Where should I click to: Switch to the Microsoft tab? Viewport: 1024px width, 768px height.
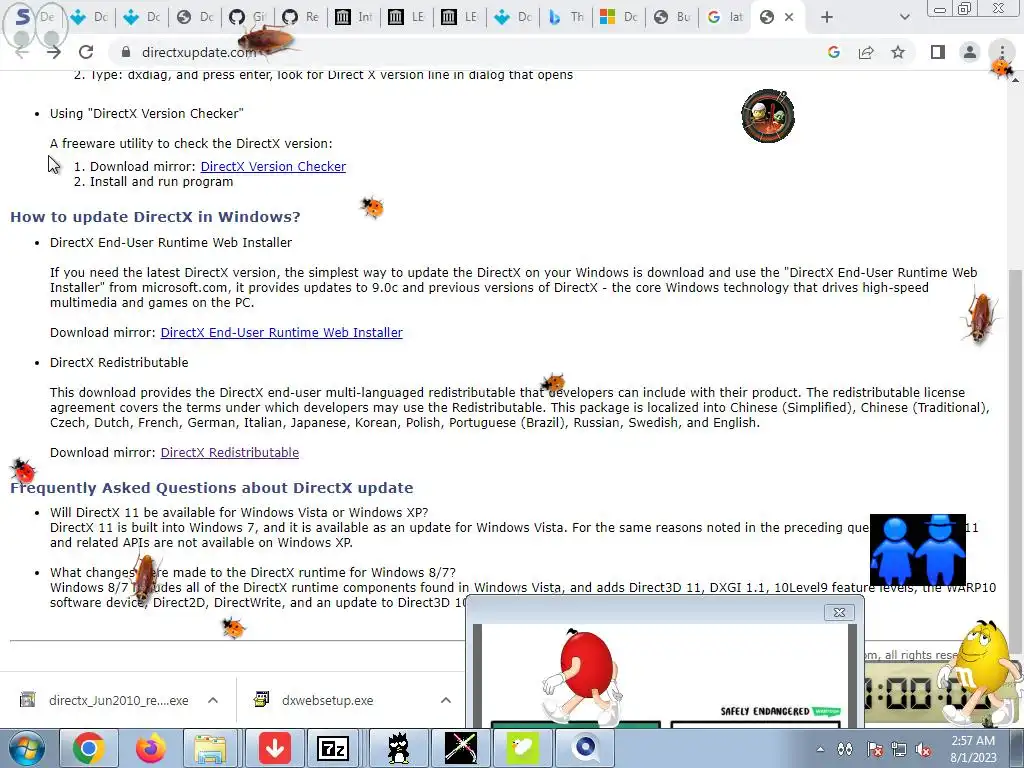[x=618, y=17]
